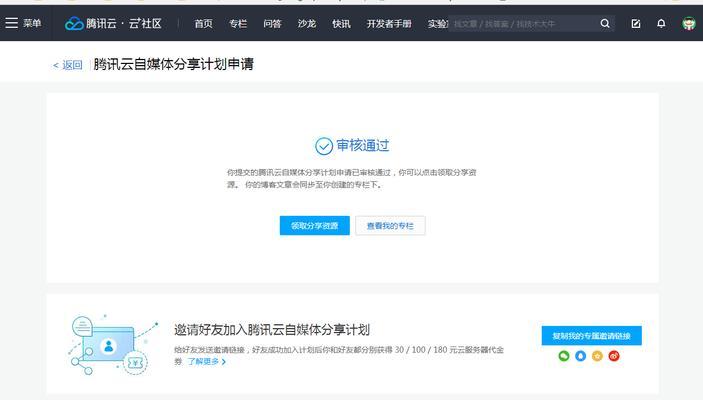Viewport: 703px width, 400px height.
Task: Open the notifications bell icon
Action: (x=661, y=23)
